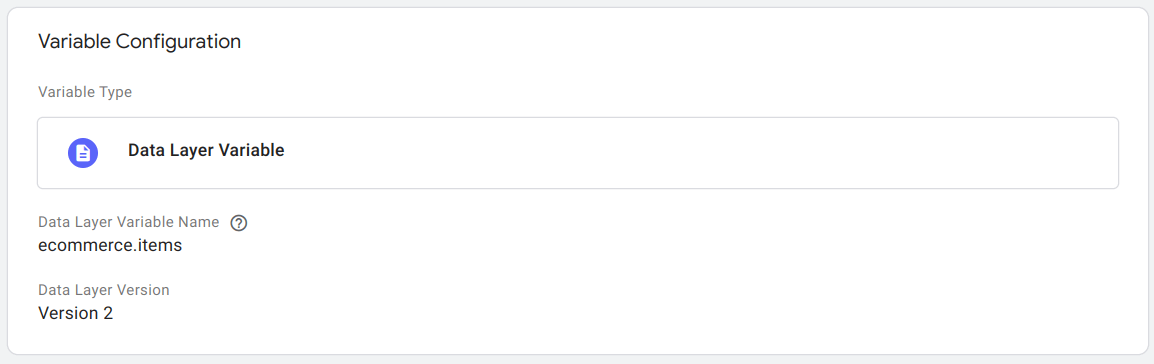The image size is (1154, 364).
Task: Click empty space inside the variable type box
Action: click(x=699, y=152)
